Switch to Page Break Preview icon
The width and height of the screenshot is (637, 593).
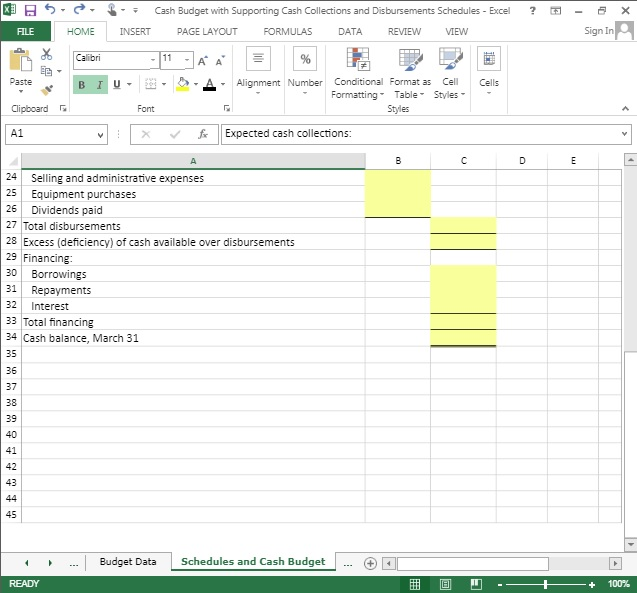tap(476, 584)
